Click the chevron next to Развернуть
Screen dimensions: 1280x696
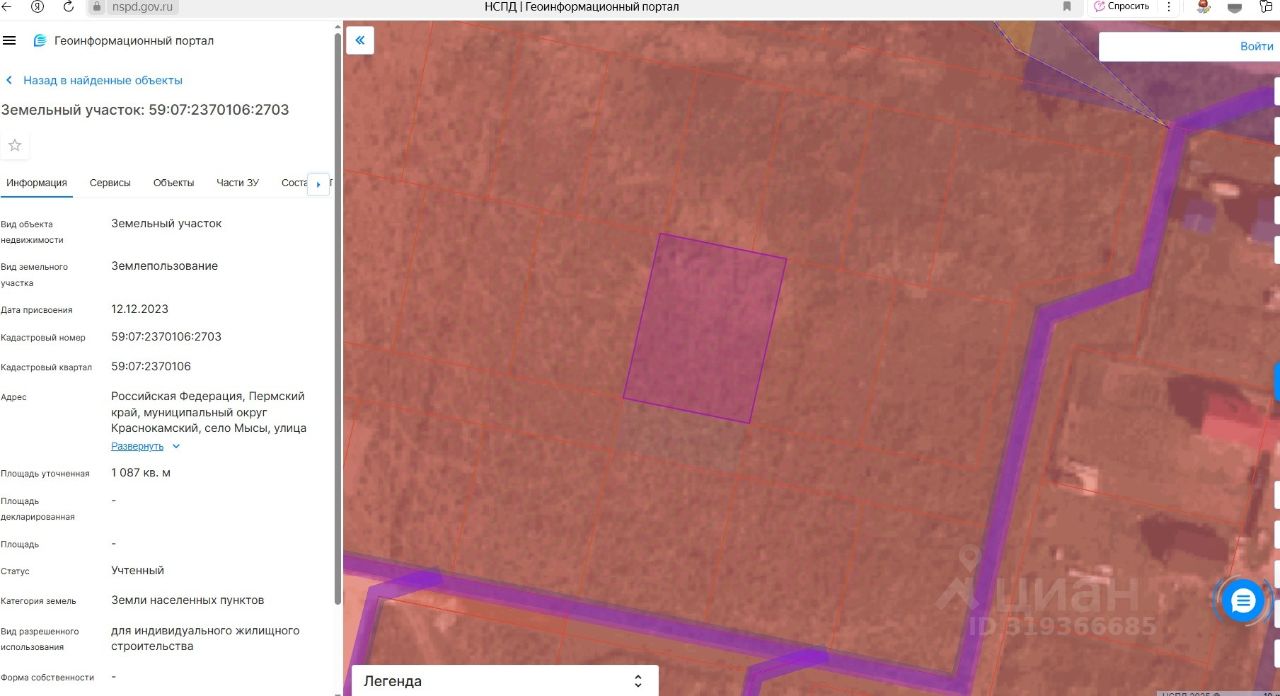(x=176, y=446)
